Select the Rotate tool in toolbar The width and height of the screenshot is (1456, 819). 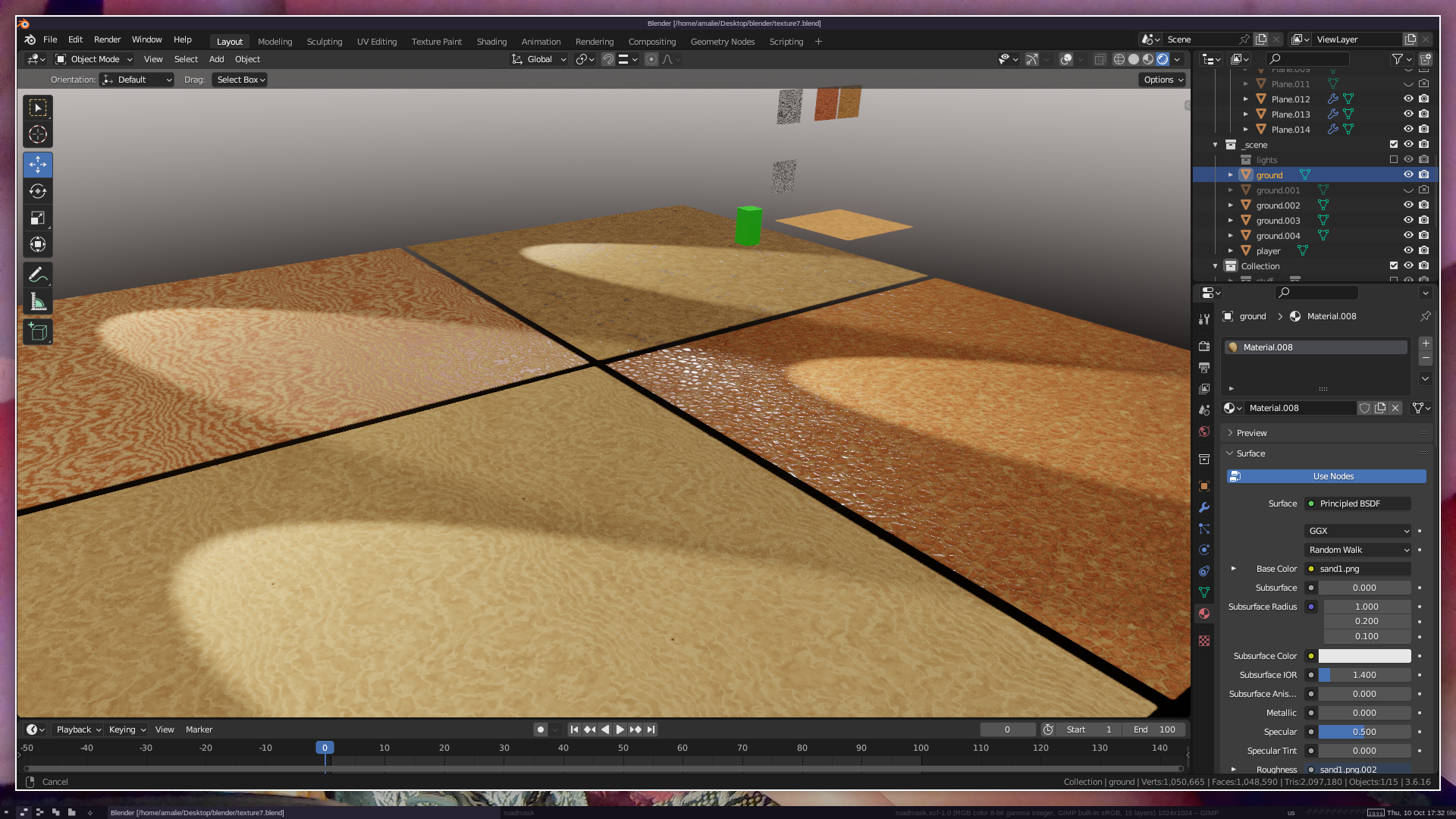pyautogui.click(x=38, y=191)
